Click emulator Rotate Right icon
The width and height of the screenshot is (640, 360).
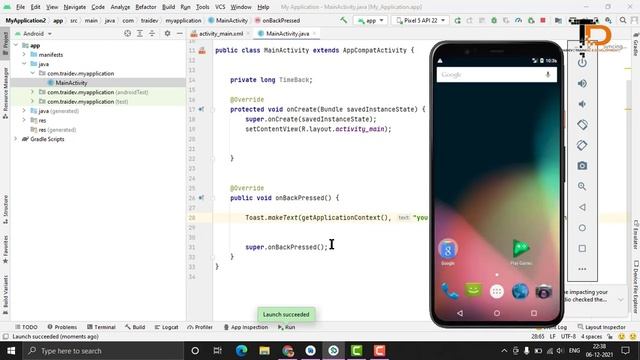(582, 145)
